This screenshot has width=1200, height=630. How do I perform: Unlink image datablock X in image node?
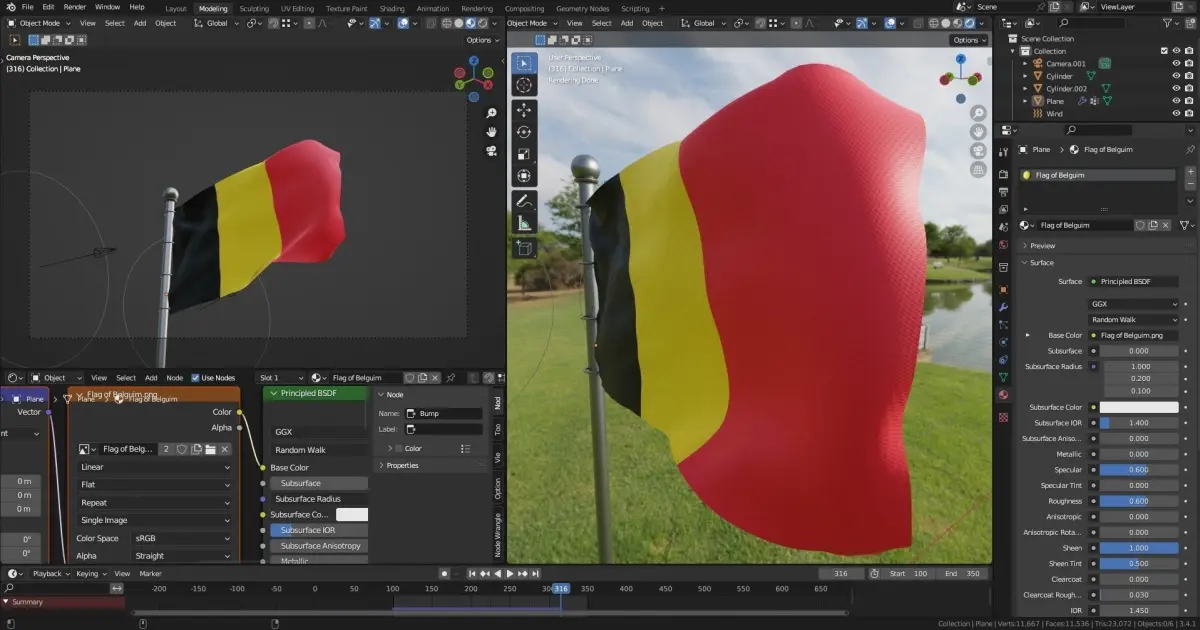click(225, 449)
